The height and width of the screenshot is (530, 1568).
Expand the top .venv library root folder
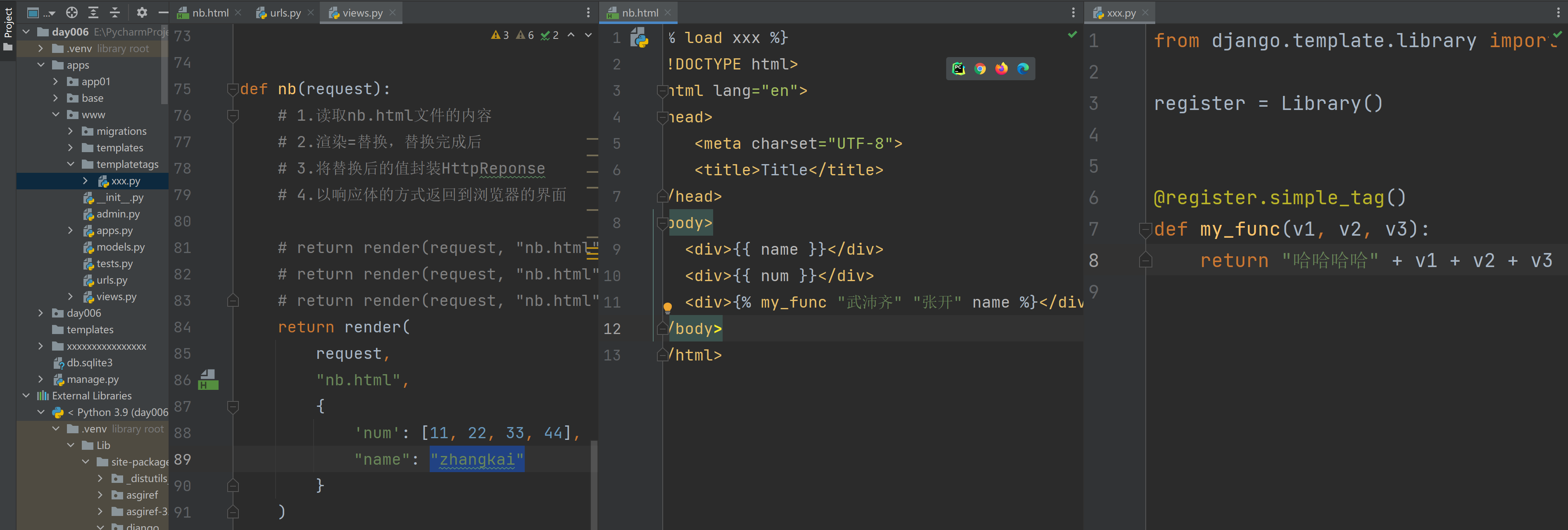[x=41, y=48]
